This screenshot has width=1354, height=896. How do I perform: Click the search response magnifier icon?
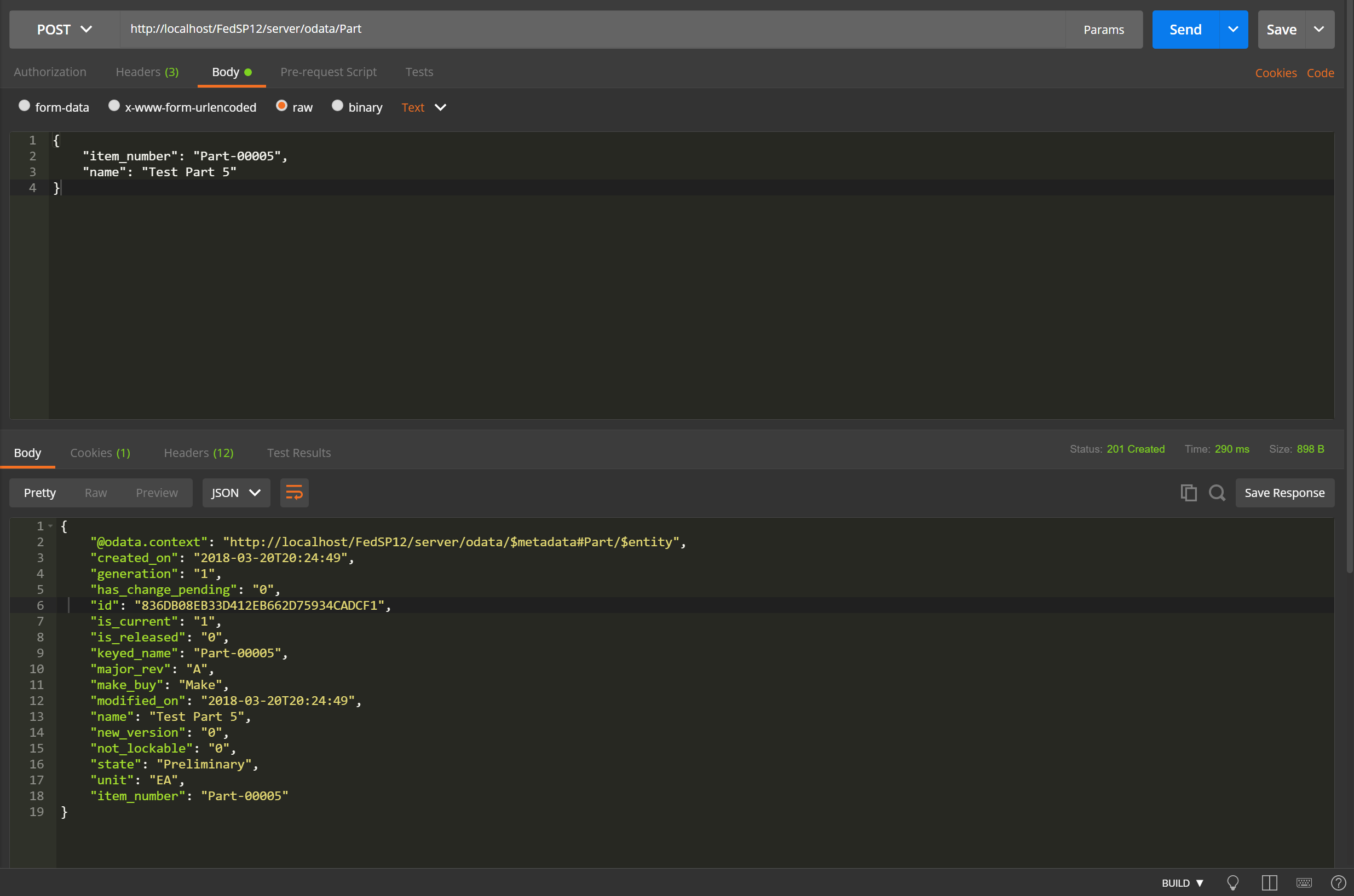tap(1217, 493)
